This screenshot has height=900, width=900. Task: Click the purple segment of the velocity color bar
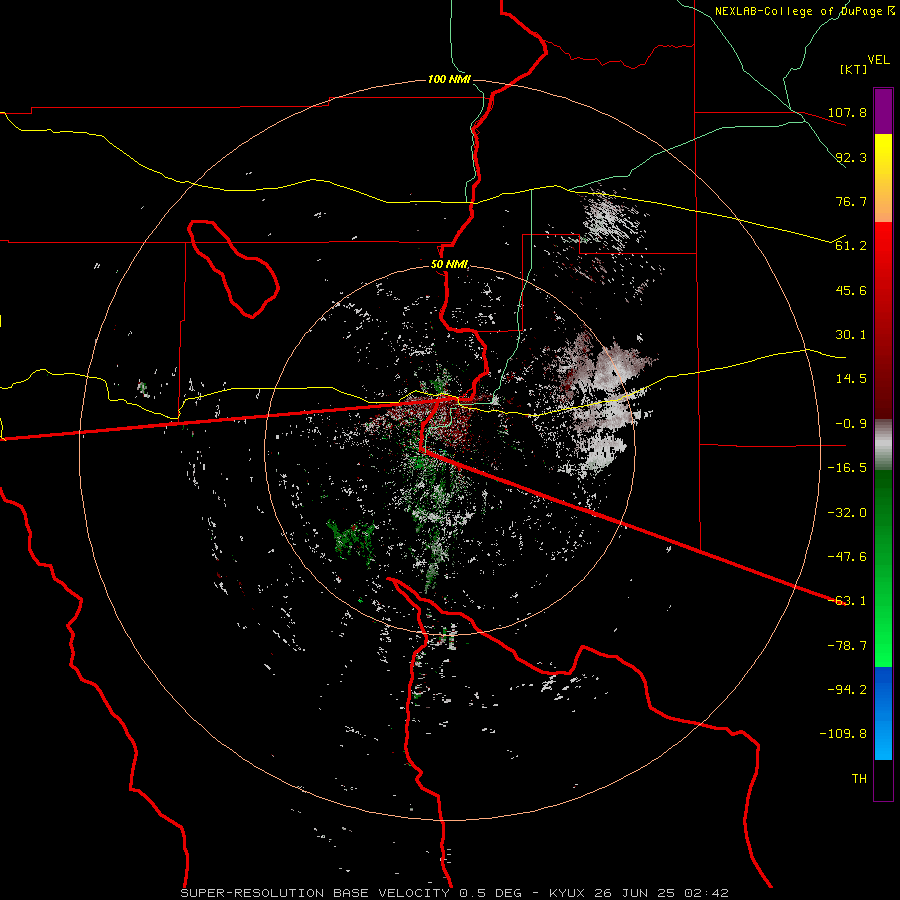(x=883, y=111)
